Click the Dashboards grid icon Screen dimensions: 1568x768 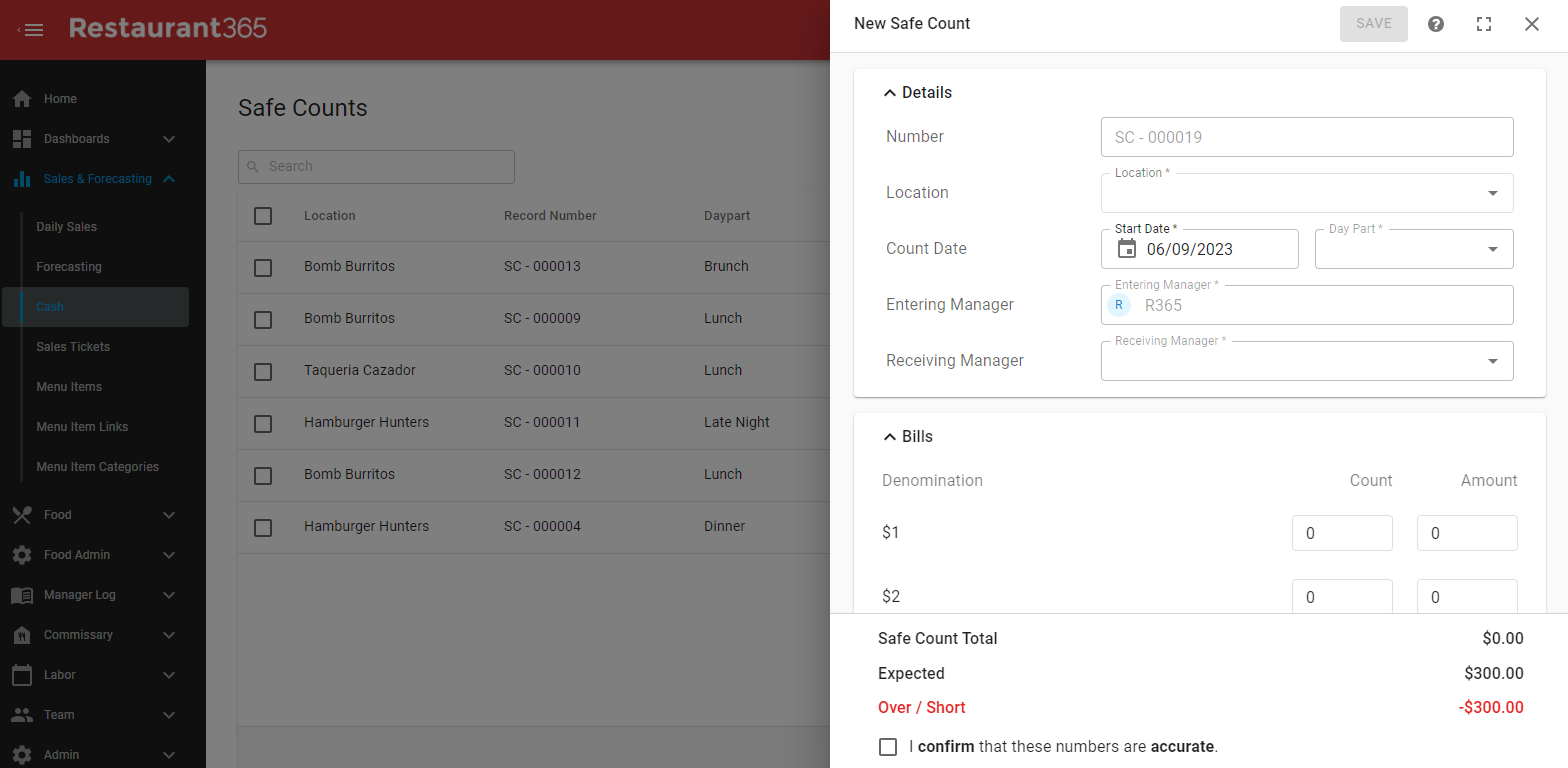coord(22,139)
